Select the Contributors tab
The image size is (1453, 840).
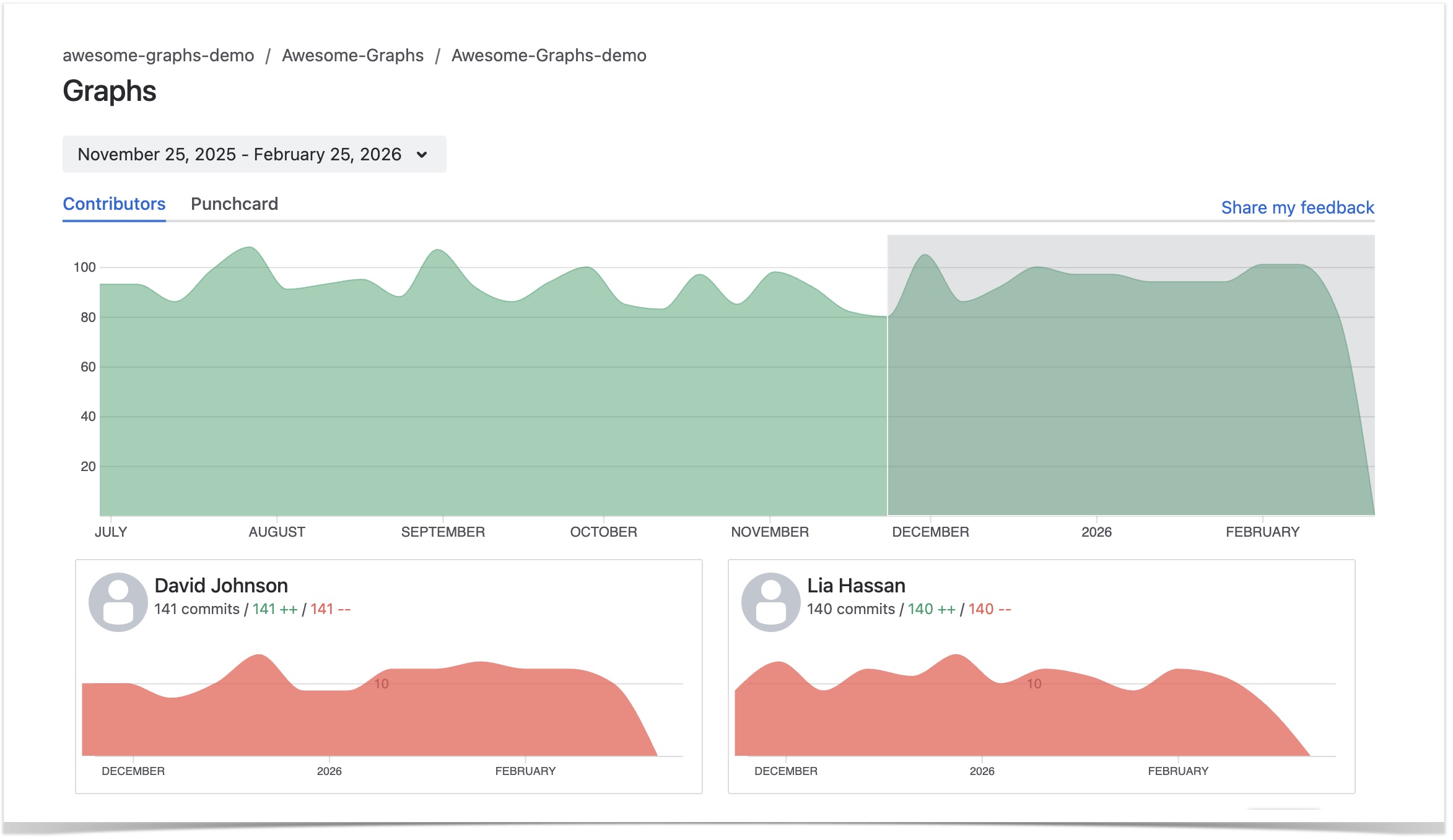[114, 204]
